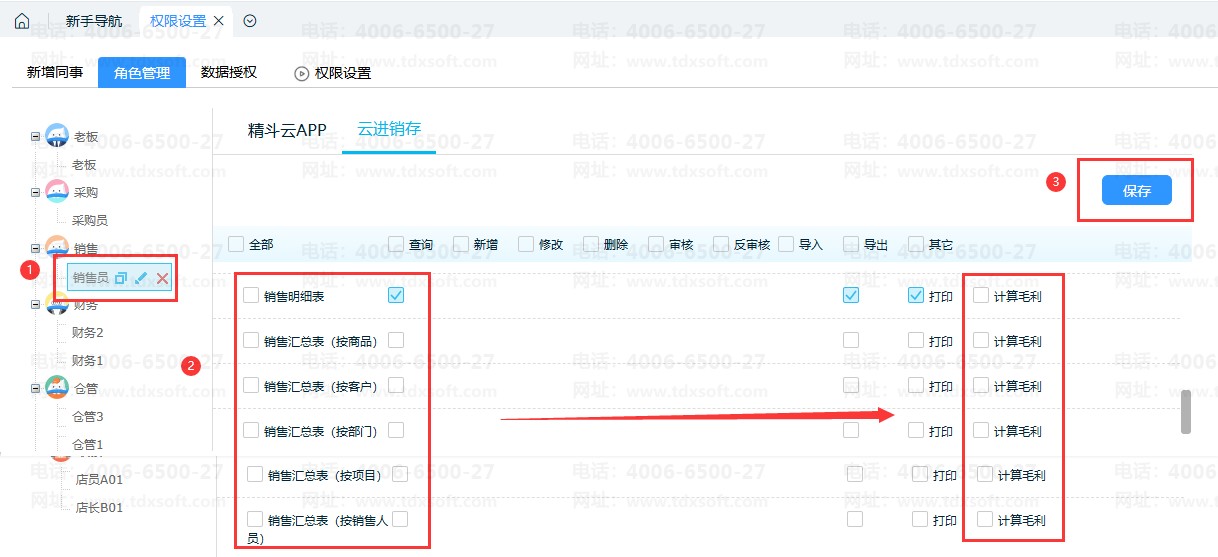The image size is (1218, 557).
Task: Tick the 全部 header checkbox
Action: [236, 243]
